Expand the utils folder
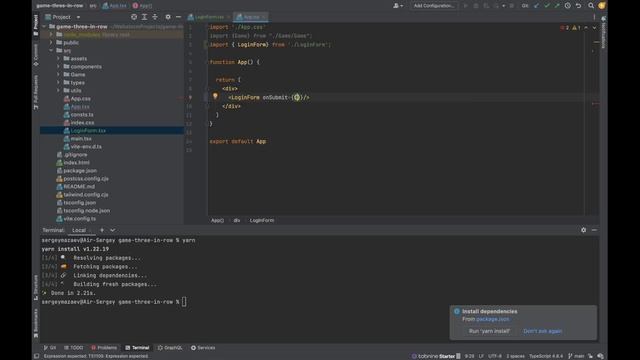Image resolution: width=640 pixels, height=360 pixels. click(x=58, y=91)
